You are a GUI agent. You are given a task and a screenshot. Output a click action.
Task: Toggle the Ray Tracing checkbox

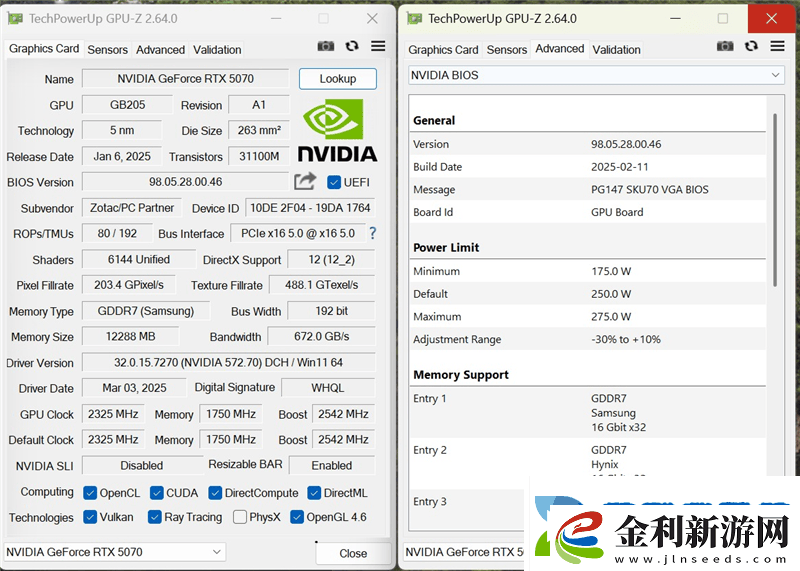(155, 517)
